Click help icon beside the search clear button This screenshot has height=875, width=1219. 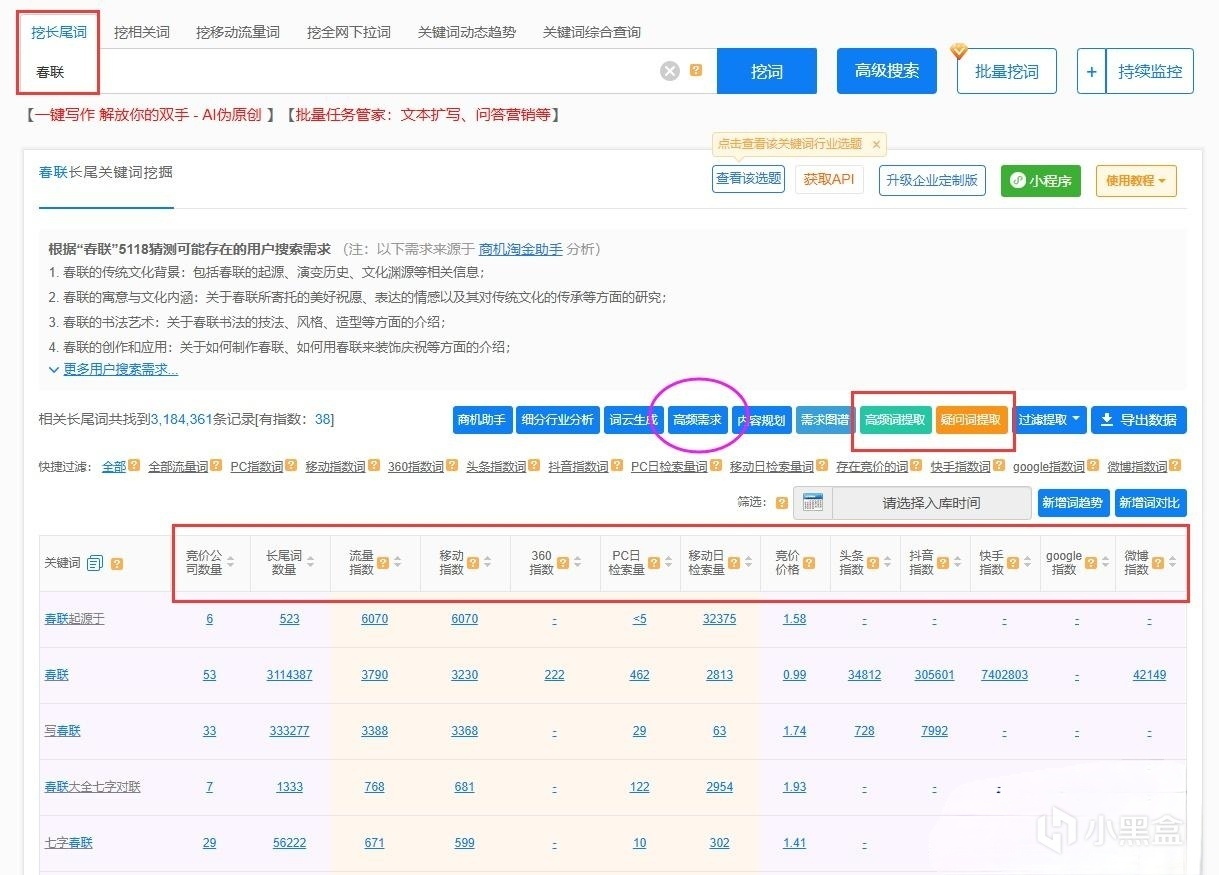coord(696,71)
